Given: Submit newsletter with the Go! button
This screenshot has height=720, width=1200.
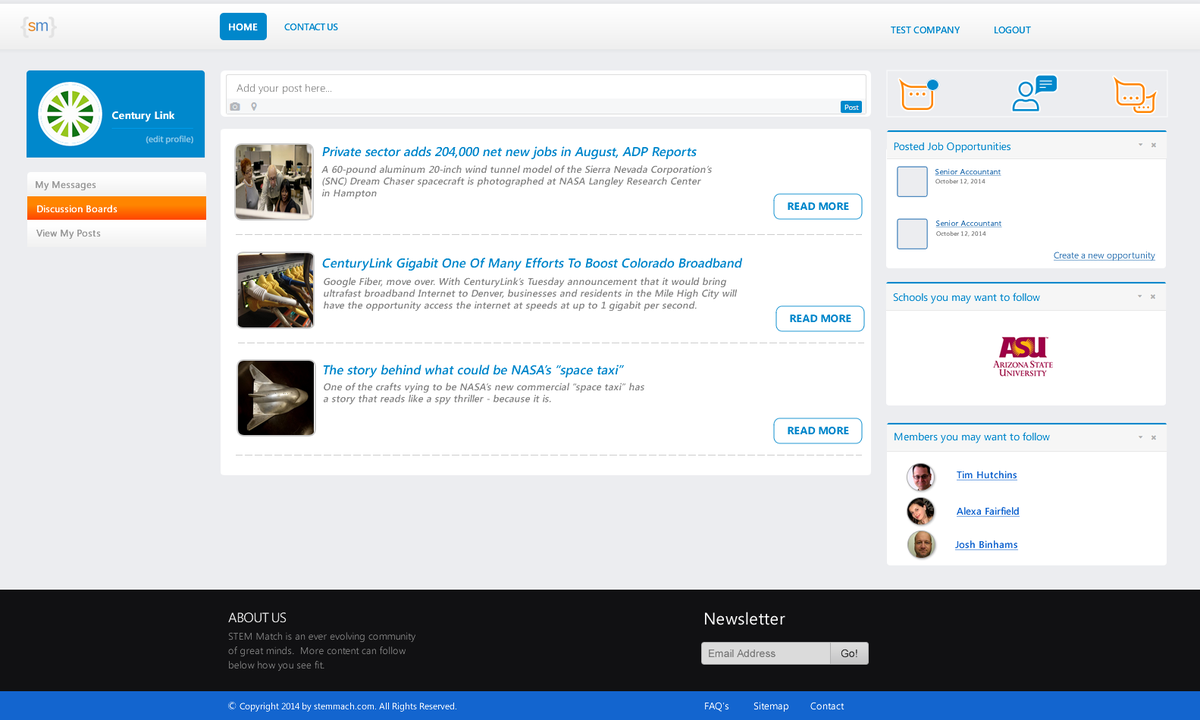Looking at the screenshot, I should pos(849,653).
